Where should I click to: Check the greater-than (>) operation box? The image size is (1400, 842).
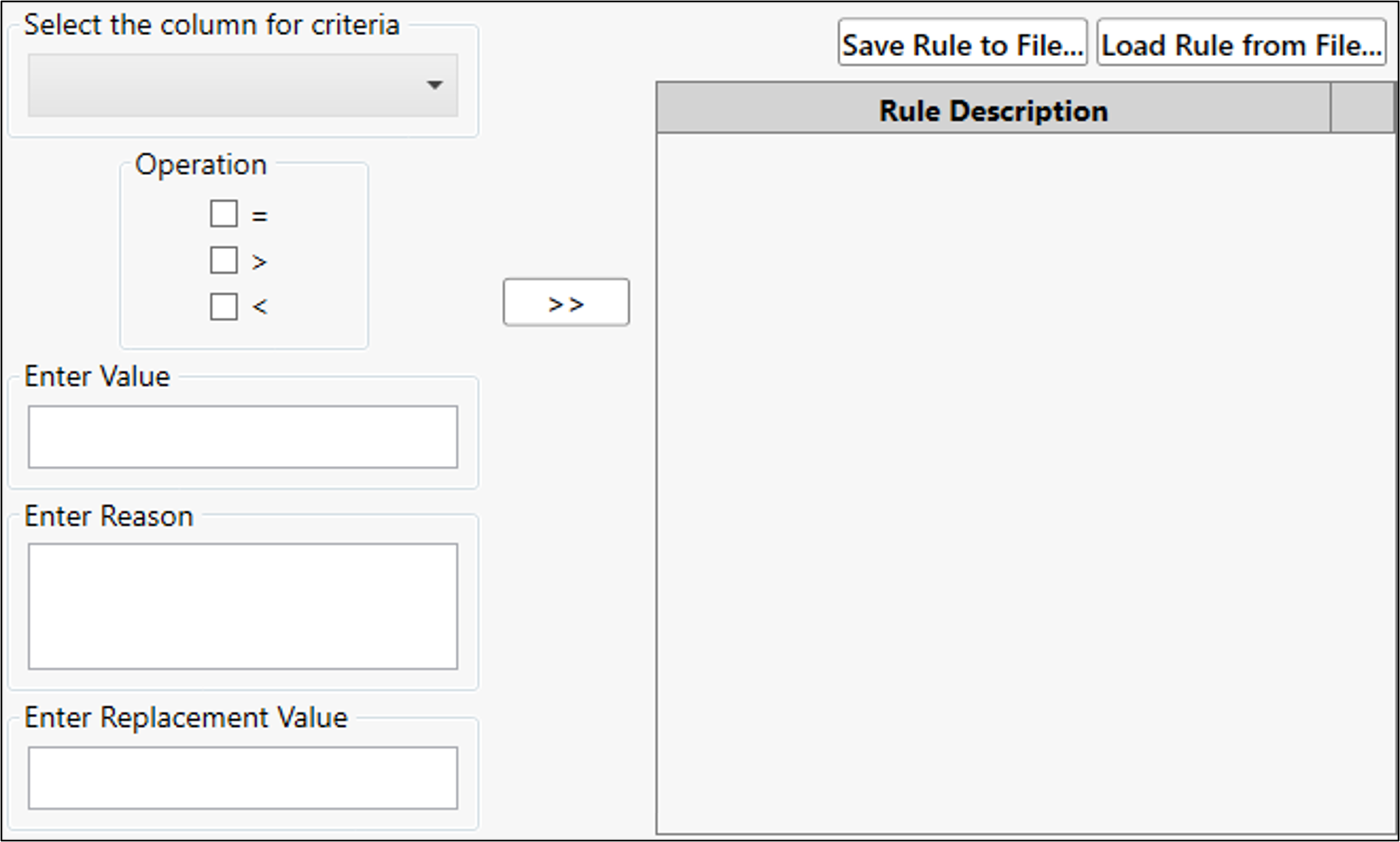223,260
